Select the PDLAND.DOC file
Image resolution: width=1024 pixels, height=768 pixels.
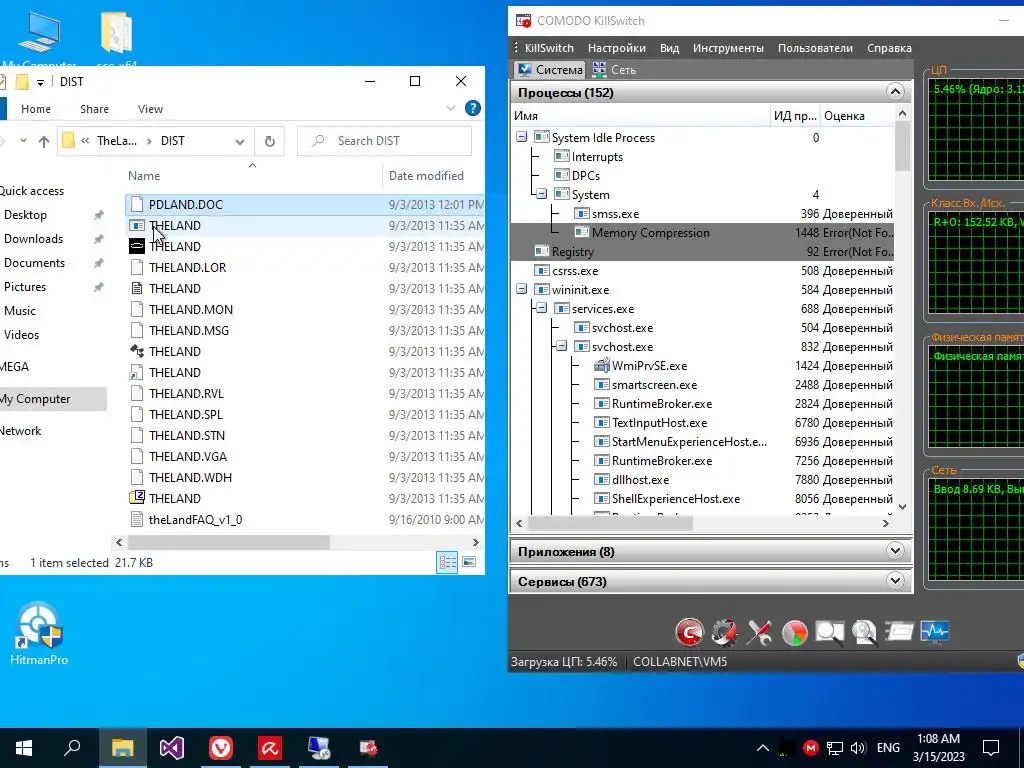tap(185, 204)
